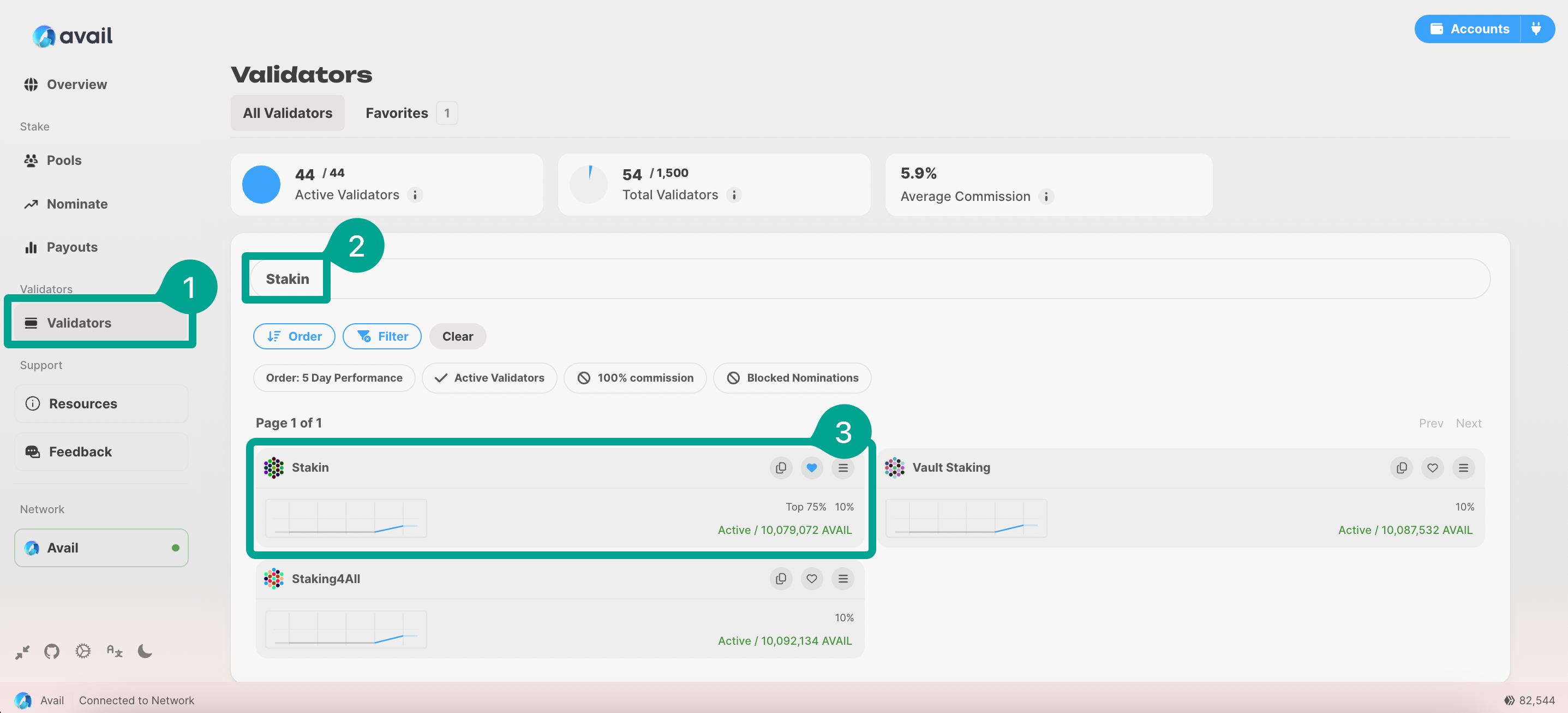Click Total Validators pie chart
This screenshot has height=713, width=1568.
(x=589, y=185)
